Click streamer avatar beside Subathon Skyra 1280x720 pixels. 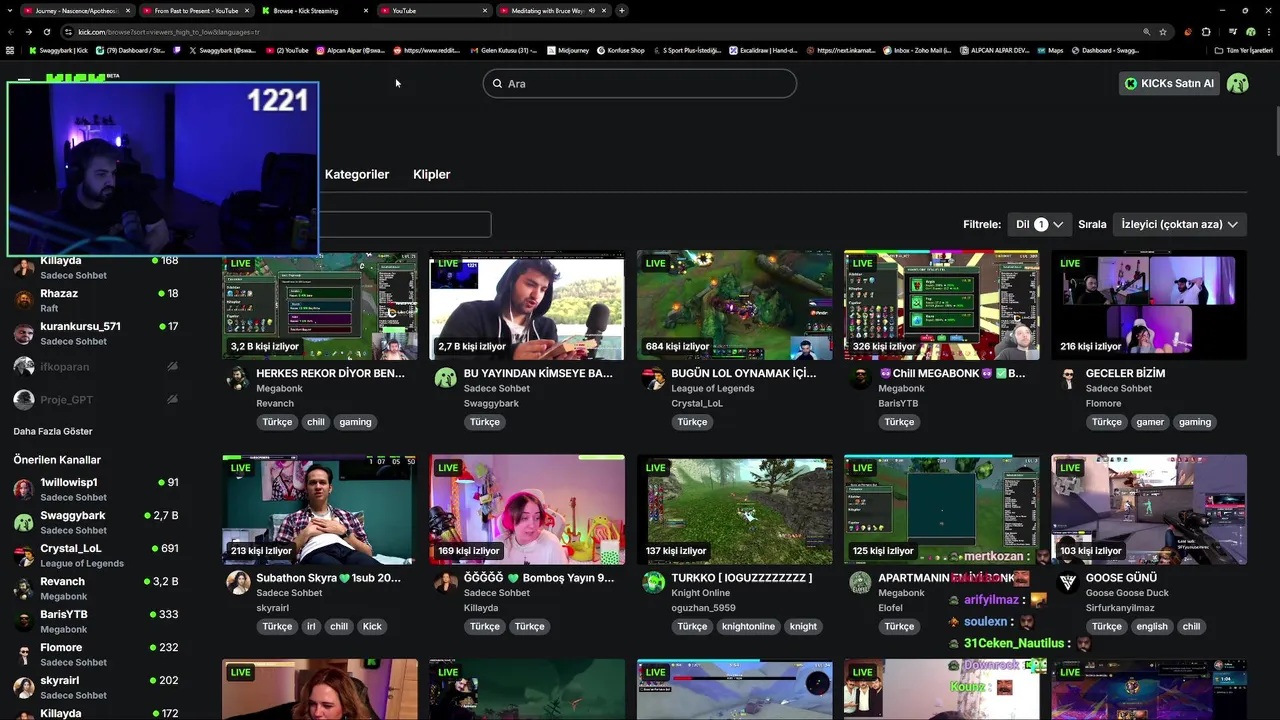coord(238,582)
